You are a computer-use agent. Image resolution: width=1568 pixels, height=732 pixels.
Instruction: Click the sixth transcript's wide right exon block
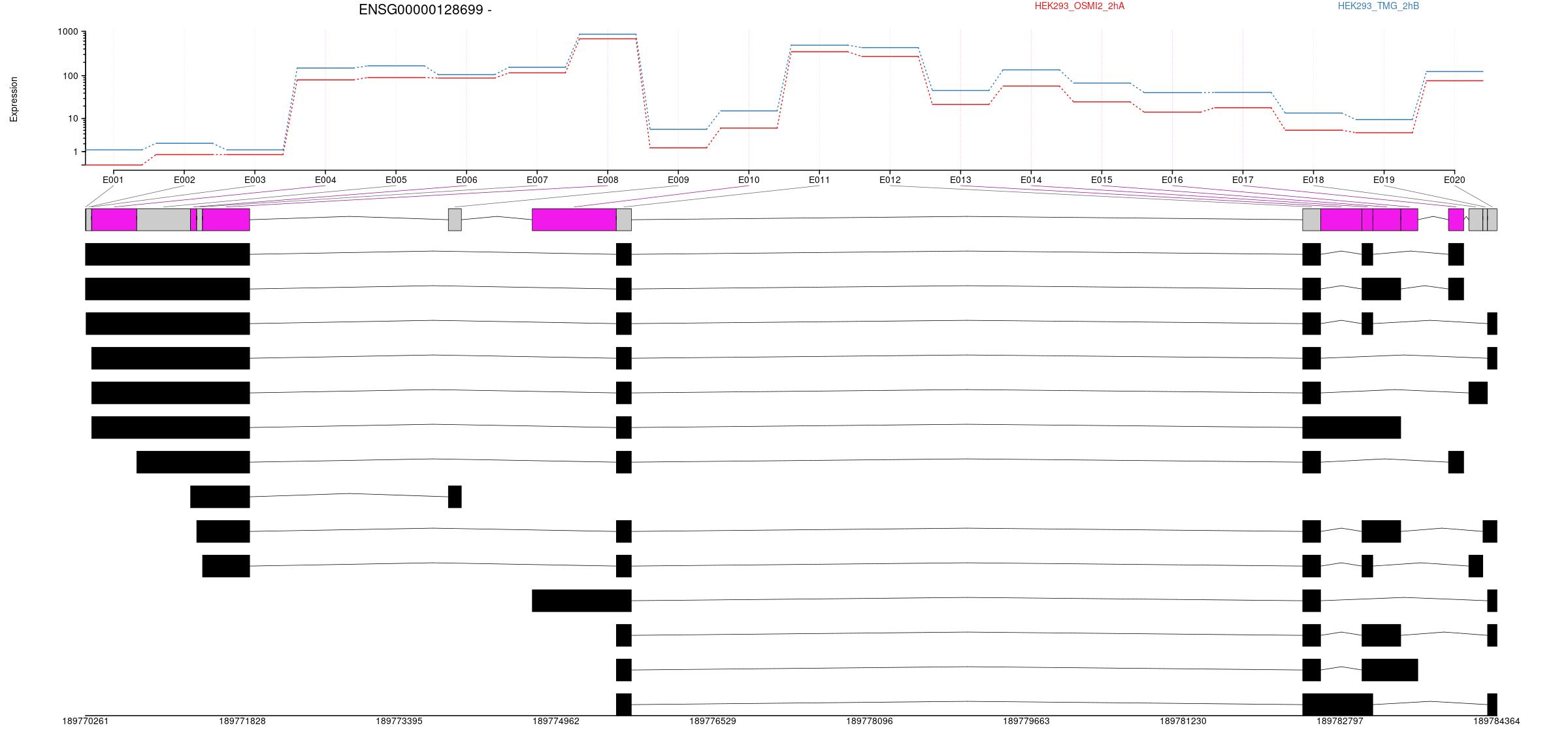click(x=1352, y=427)
